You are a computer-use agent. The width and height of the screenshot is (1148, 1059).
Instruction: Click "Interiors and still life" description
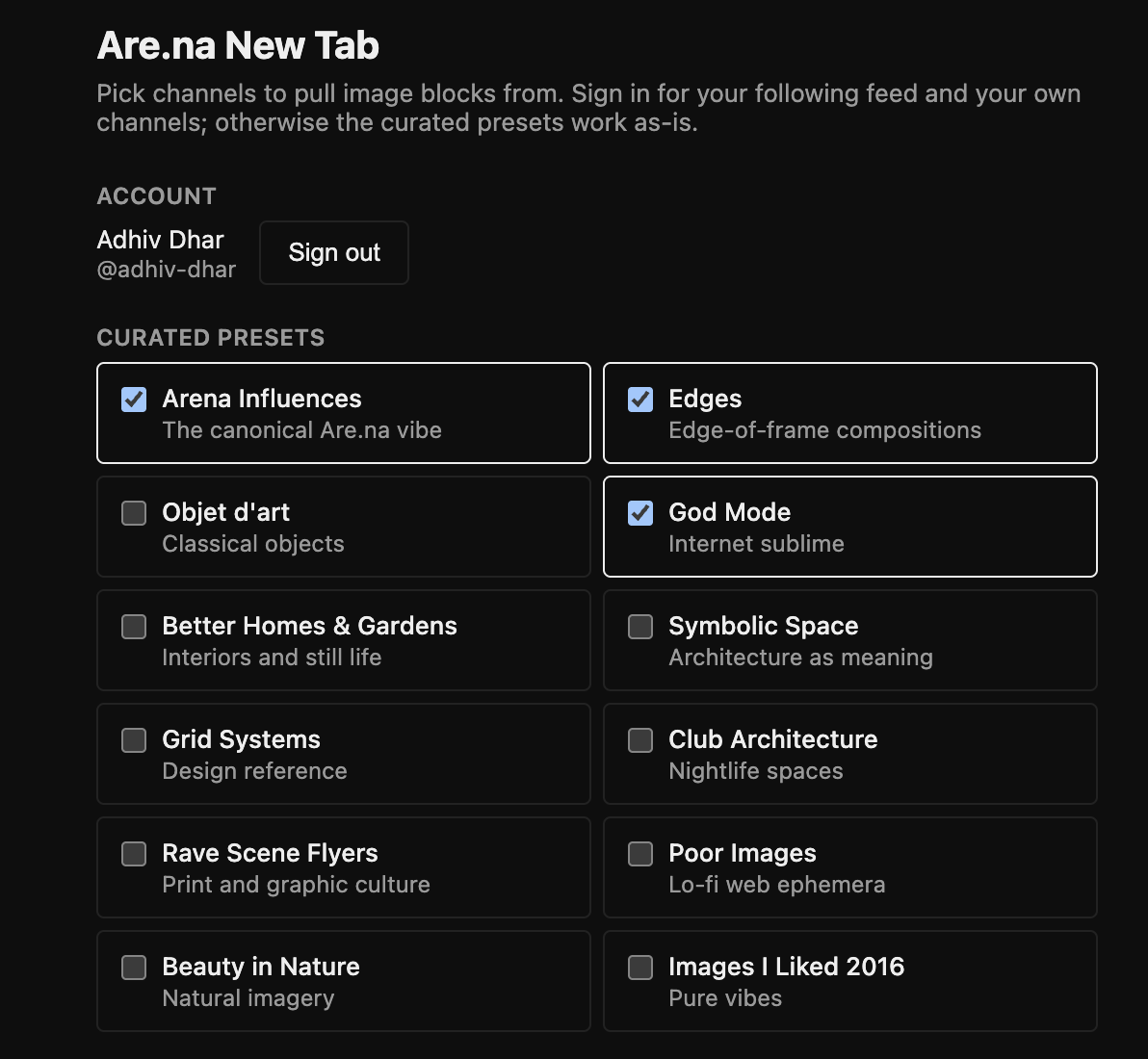point(272,658)
